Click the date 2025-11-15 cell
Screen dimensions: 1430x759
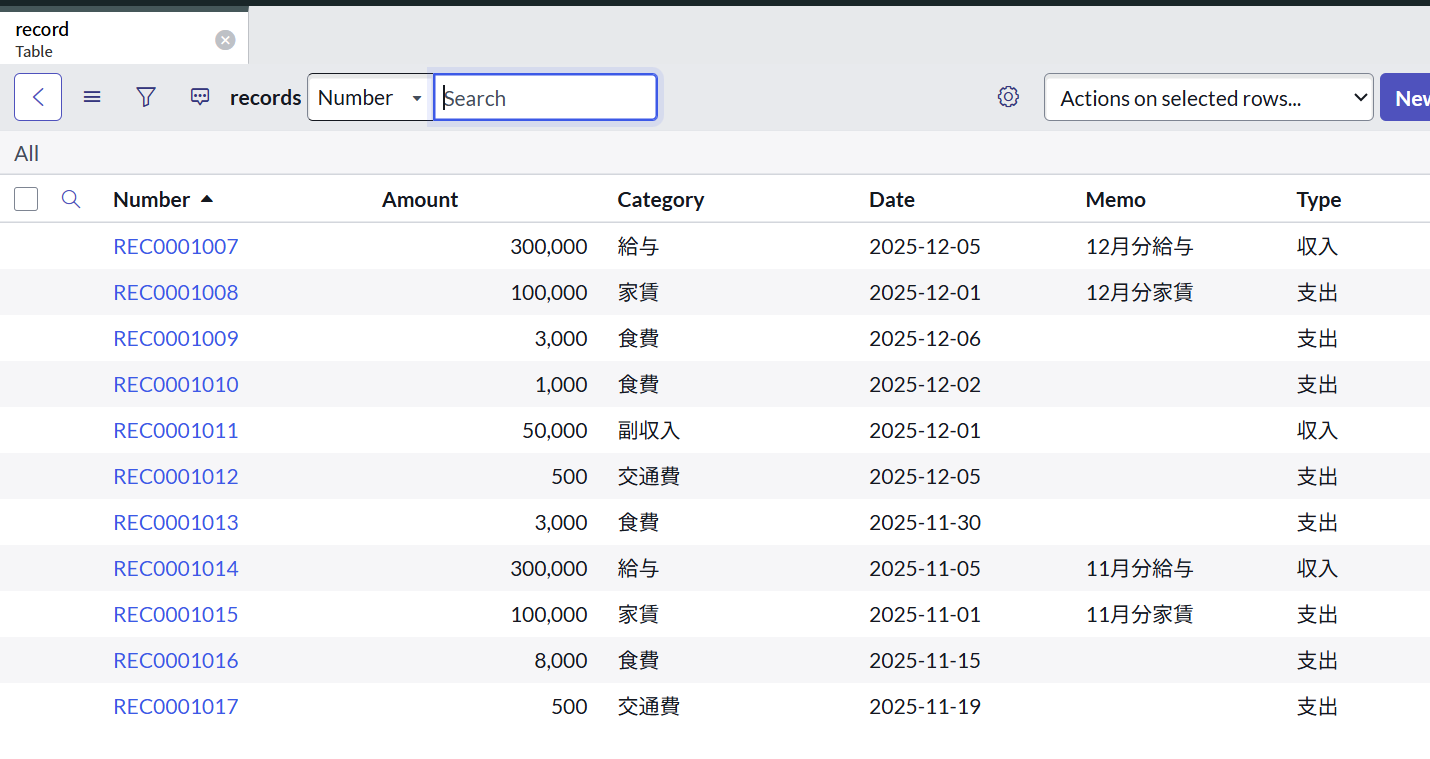tap(925, 660)
